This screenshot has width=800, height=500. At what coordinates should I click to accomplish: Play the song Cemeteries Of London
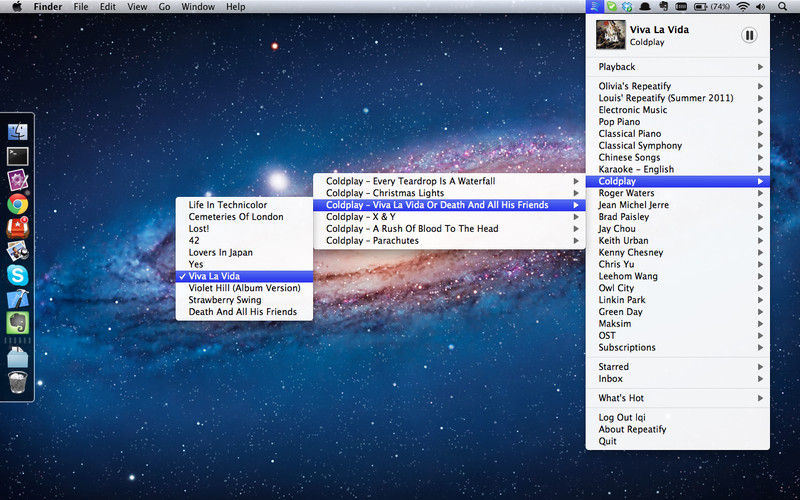(244, 217)
